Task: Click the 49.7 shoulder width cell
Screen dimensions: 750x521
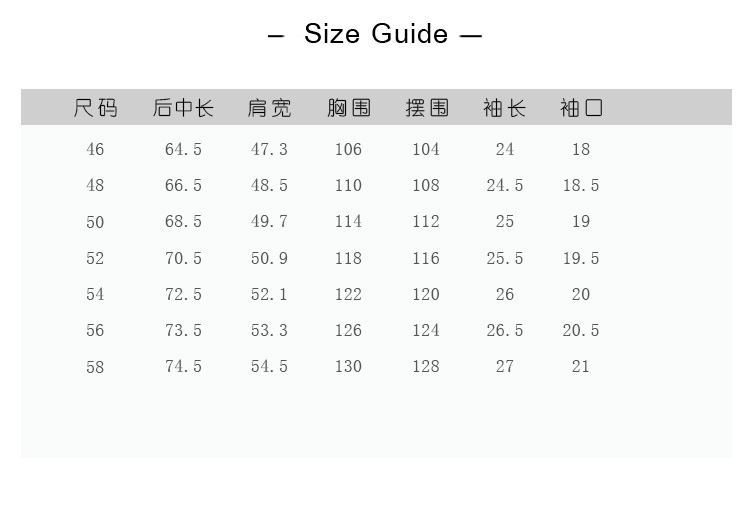Action: (269, 221)
